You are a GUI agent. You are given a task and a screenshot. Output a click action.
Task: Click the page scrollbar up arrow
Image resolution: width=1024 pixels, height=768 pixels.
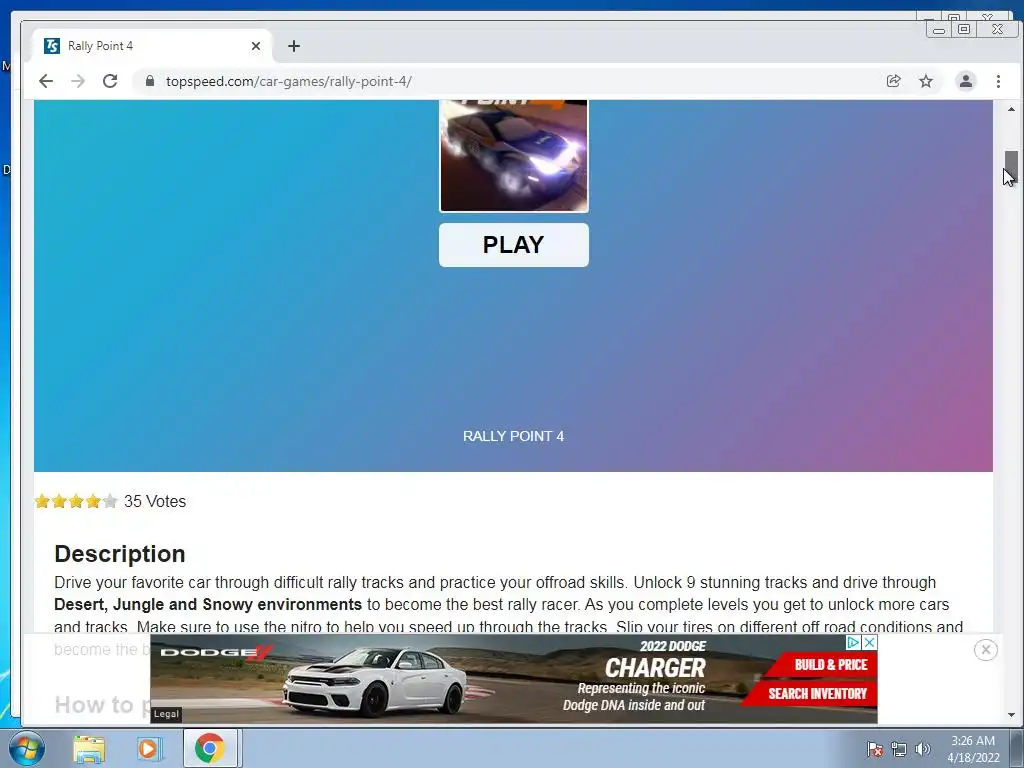point(1011,109)
